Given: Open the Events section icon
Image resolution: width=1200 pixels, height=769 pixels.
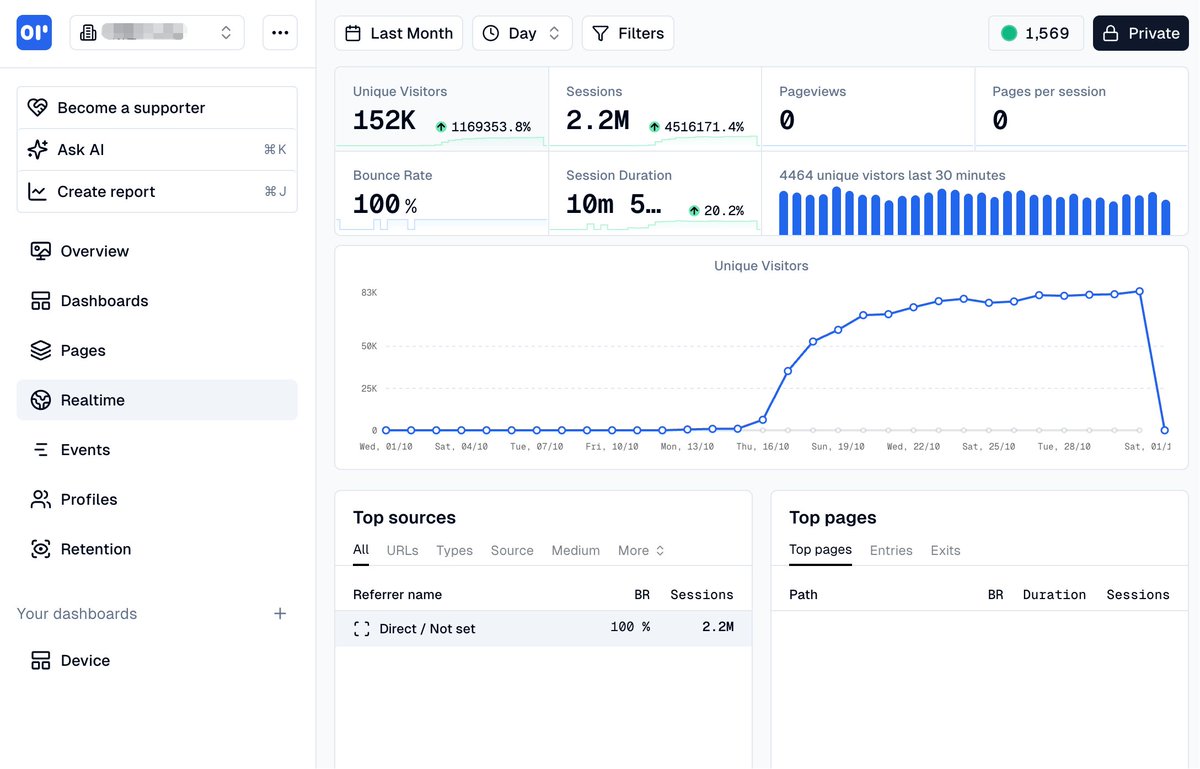Looking at the screenshot, I should tap(40, 449).
